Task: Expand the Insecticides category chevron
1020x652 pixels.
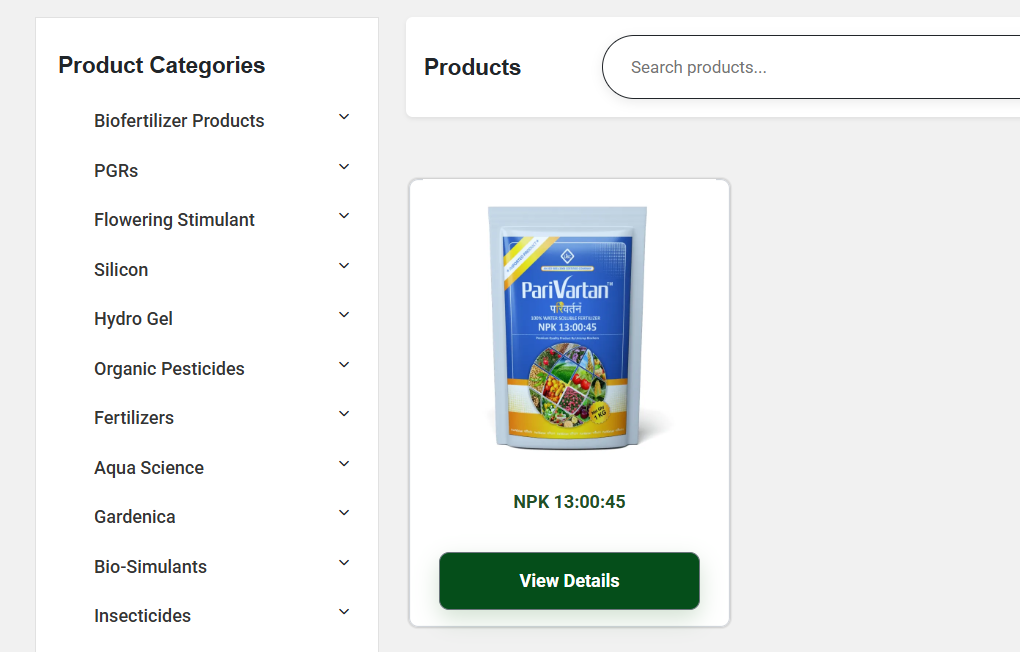Action: tap(344, 612)
